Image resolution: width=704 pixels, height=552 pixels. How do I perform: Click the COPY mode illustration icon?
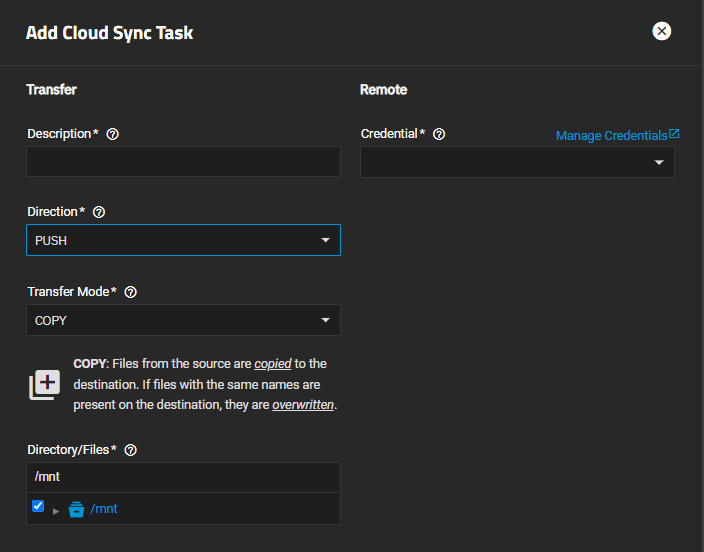[44, 384]
